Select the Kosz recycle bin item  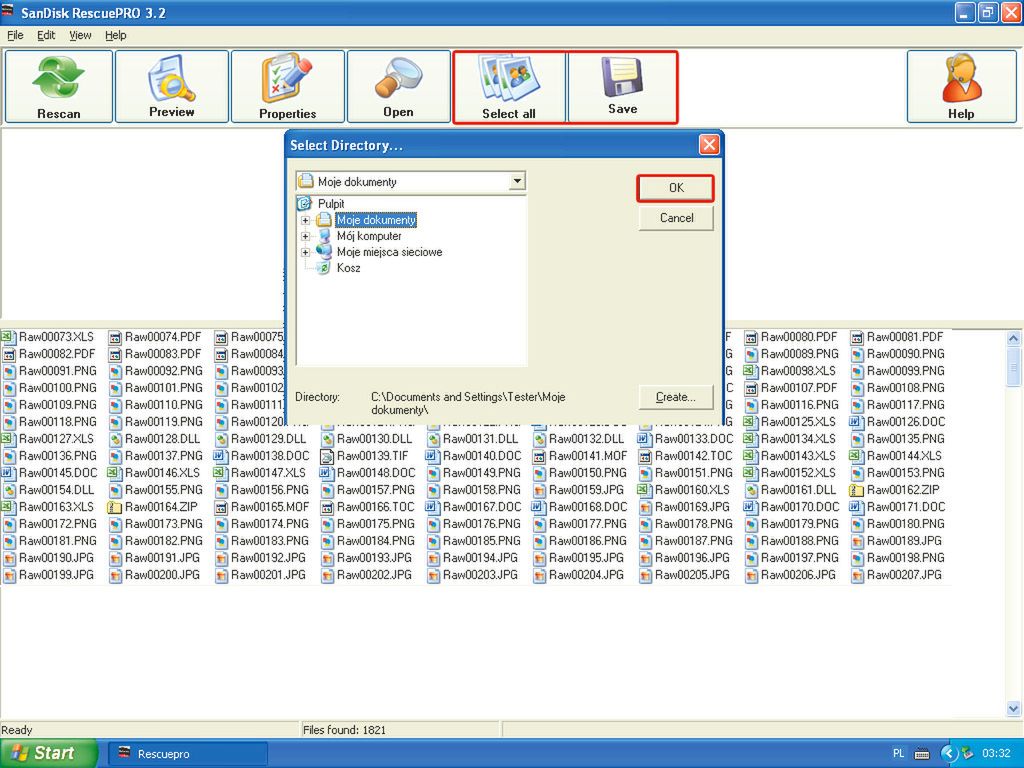(x=348, y=268)
